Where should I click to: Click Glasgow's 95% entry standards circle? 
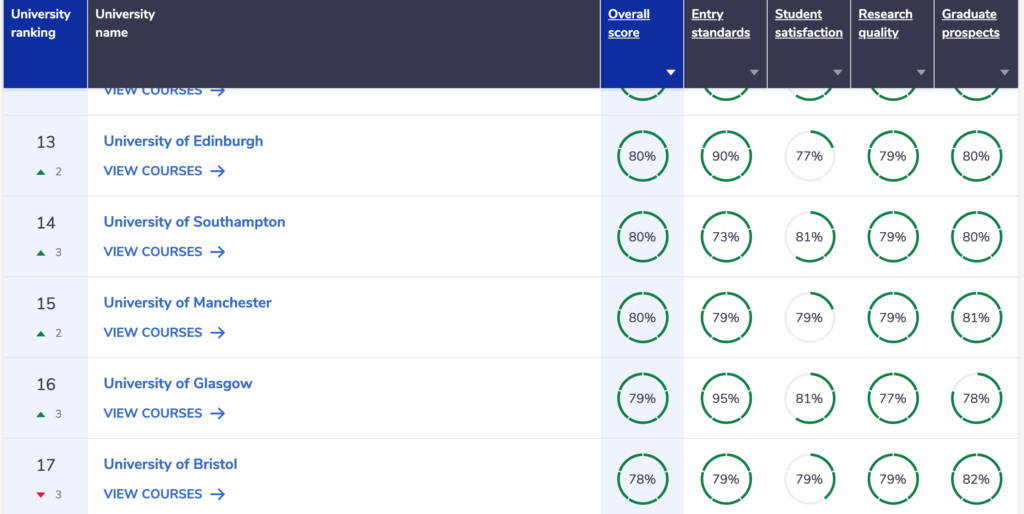(x=726, y=398)
